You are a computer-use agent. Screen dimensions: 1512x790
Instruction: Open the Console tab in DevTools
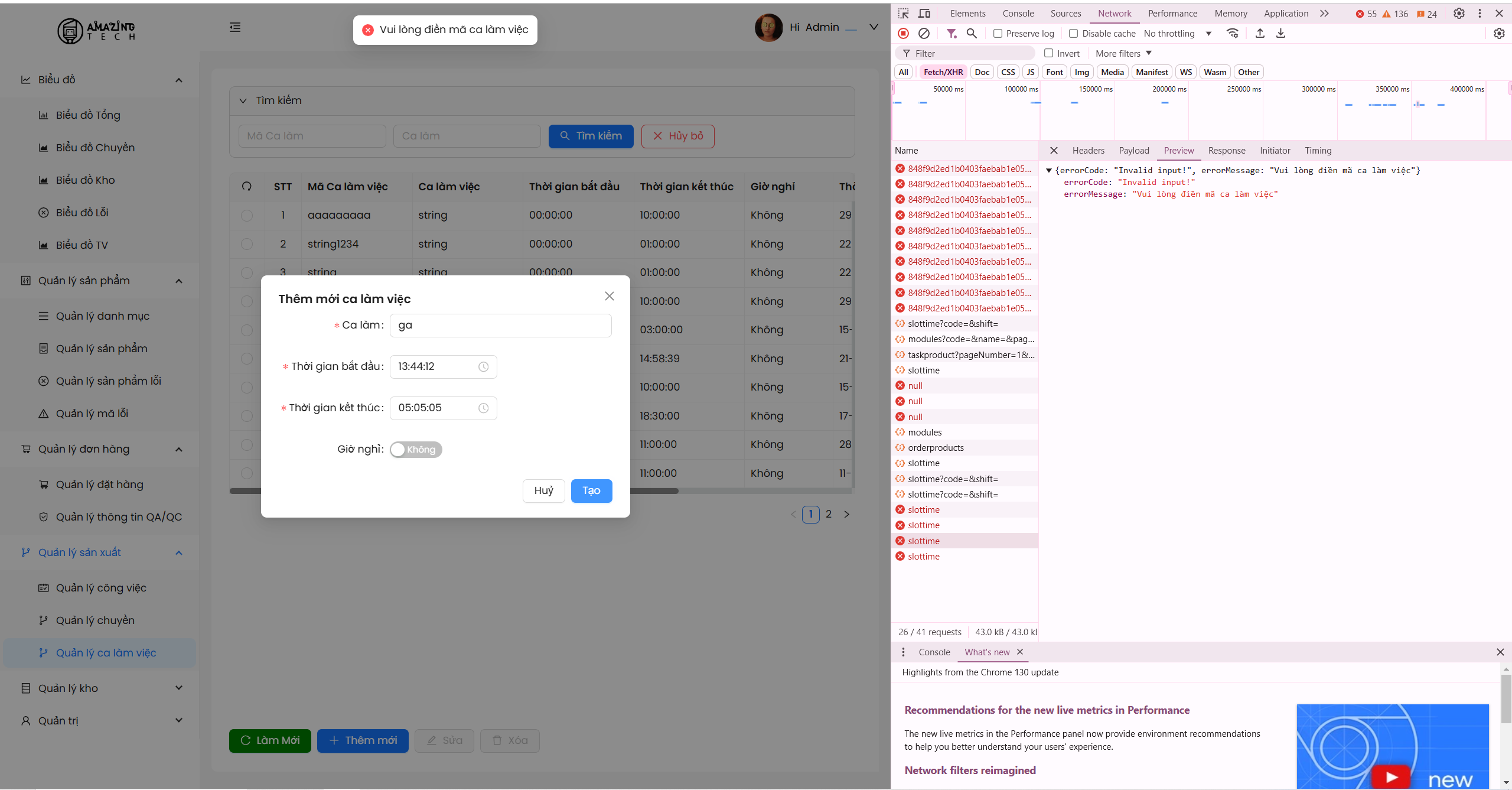[1018, 14]
